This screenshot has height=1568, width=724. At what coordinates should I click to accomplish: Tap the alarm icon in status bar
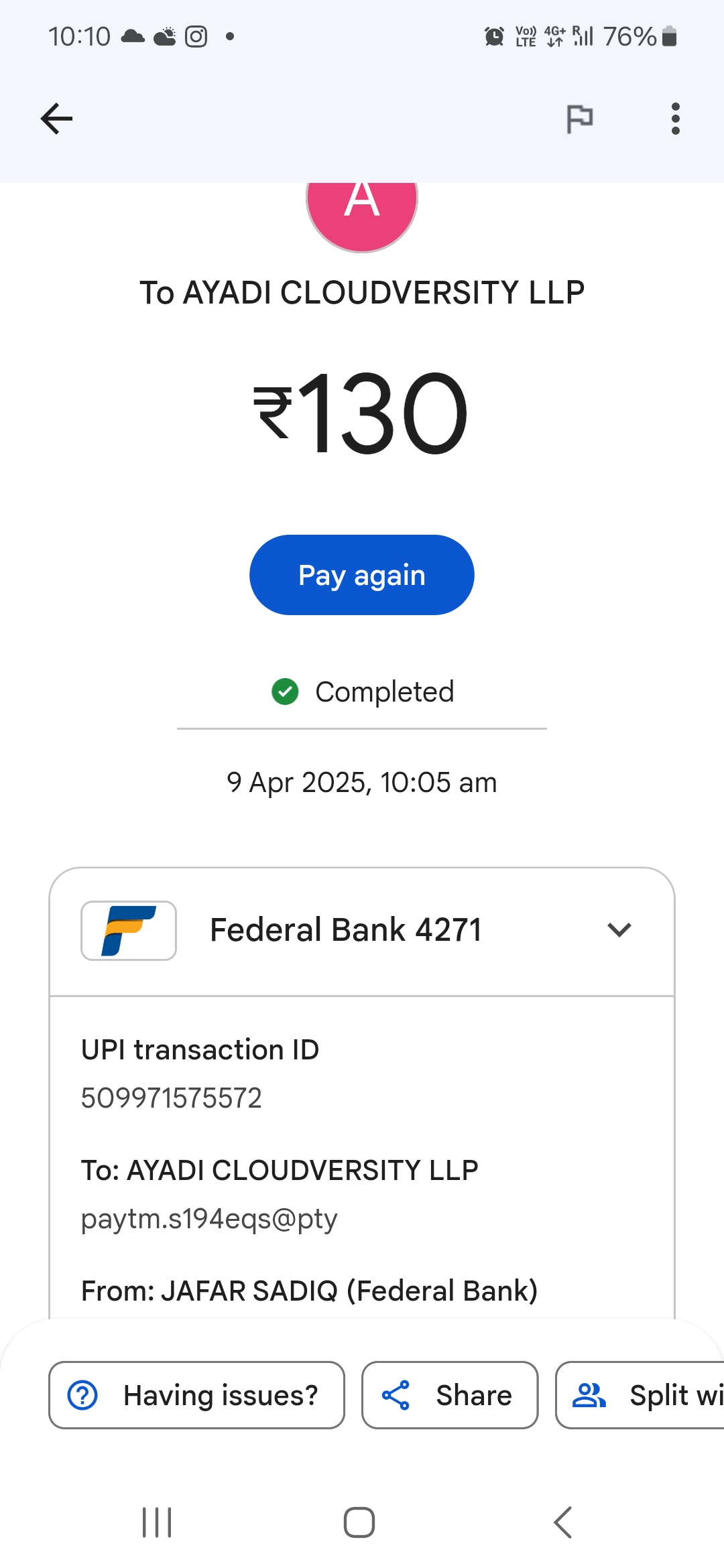pos(494,36)
